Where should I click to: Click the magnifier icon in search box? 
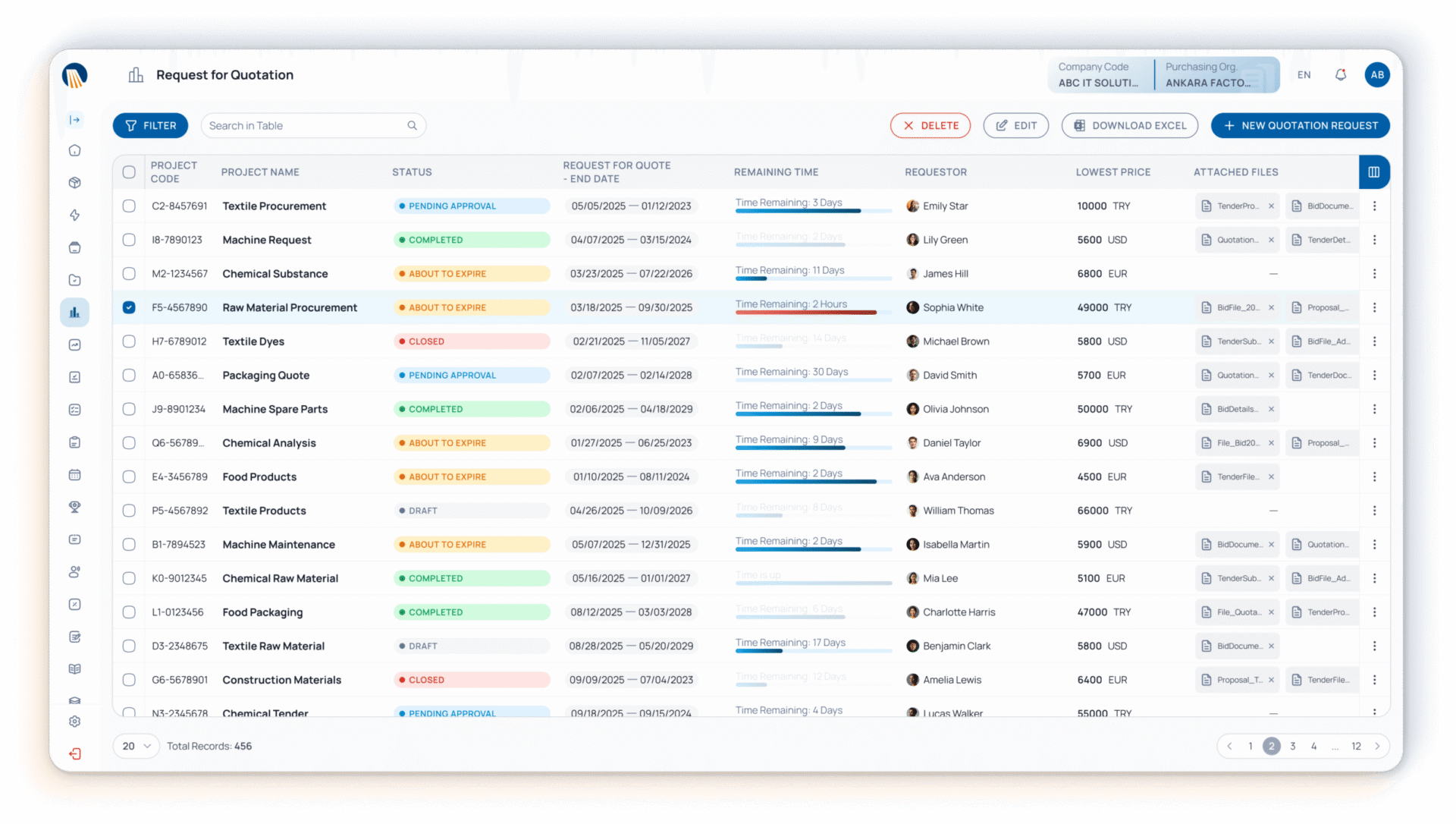412,126
